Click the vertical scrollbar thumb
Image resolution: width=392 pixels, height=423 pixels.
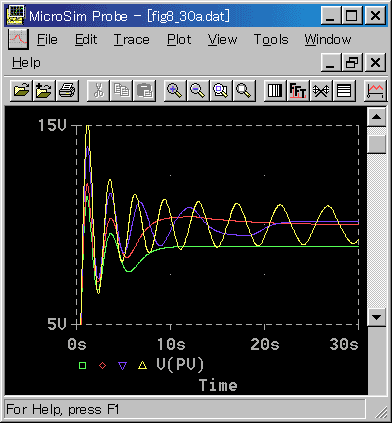(377, 144)
